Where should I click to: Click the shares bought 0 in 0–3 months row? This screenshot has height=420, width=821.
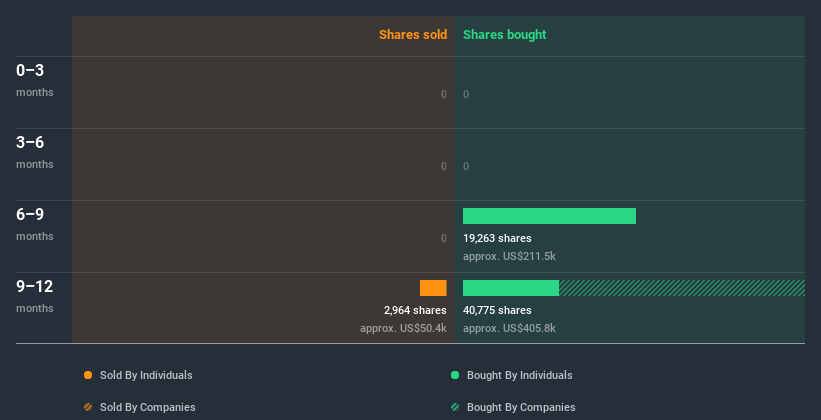point(466,94)
